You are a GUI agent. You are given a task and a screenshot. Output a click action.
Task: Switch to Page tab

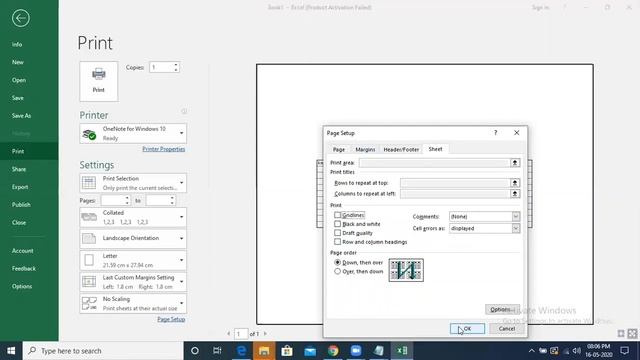[x=339, y=149]
